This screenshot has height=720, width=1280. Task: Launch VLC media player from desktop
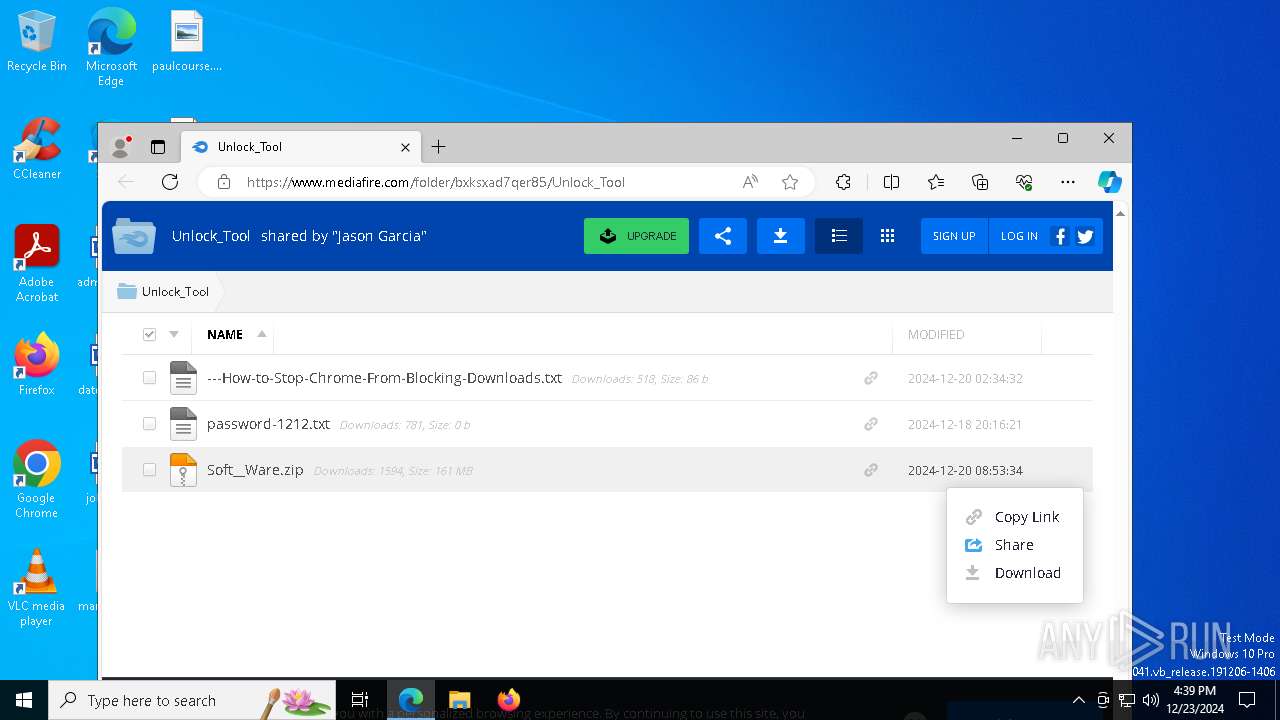pyautogui.click(x=37, y=587)
